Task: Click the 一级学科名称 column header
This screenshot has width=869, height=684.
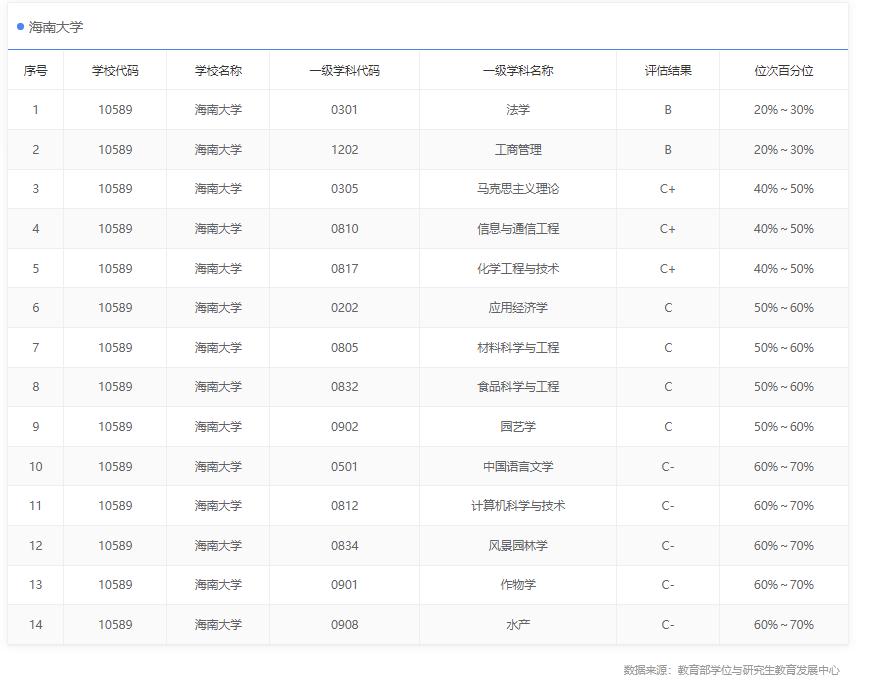Action: click(x=519, y=71)
